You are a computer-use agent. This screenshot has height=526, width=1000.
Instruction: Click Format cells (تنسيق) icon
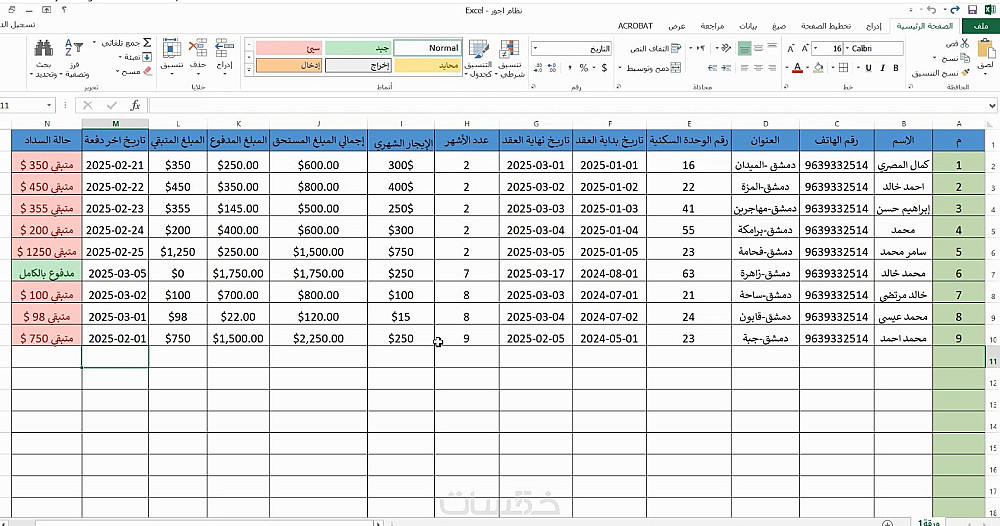tap(172, 48)
